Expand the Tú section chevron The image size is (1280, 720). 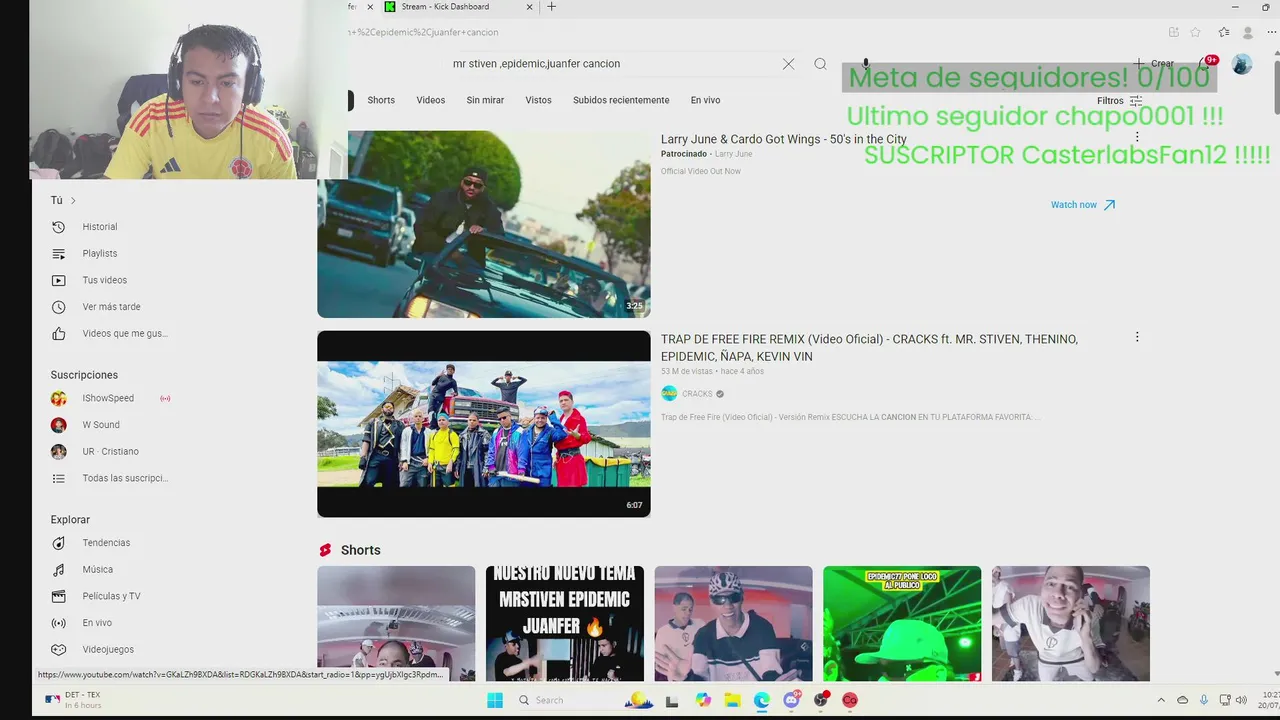pyautogui.click(x=73, y=201)
